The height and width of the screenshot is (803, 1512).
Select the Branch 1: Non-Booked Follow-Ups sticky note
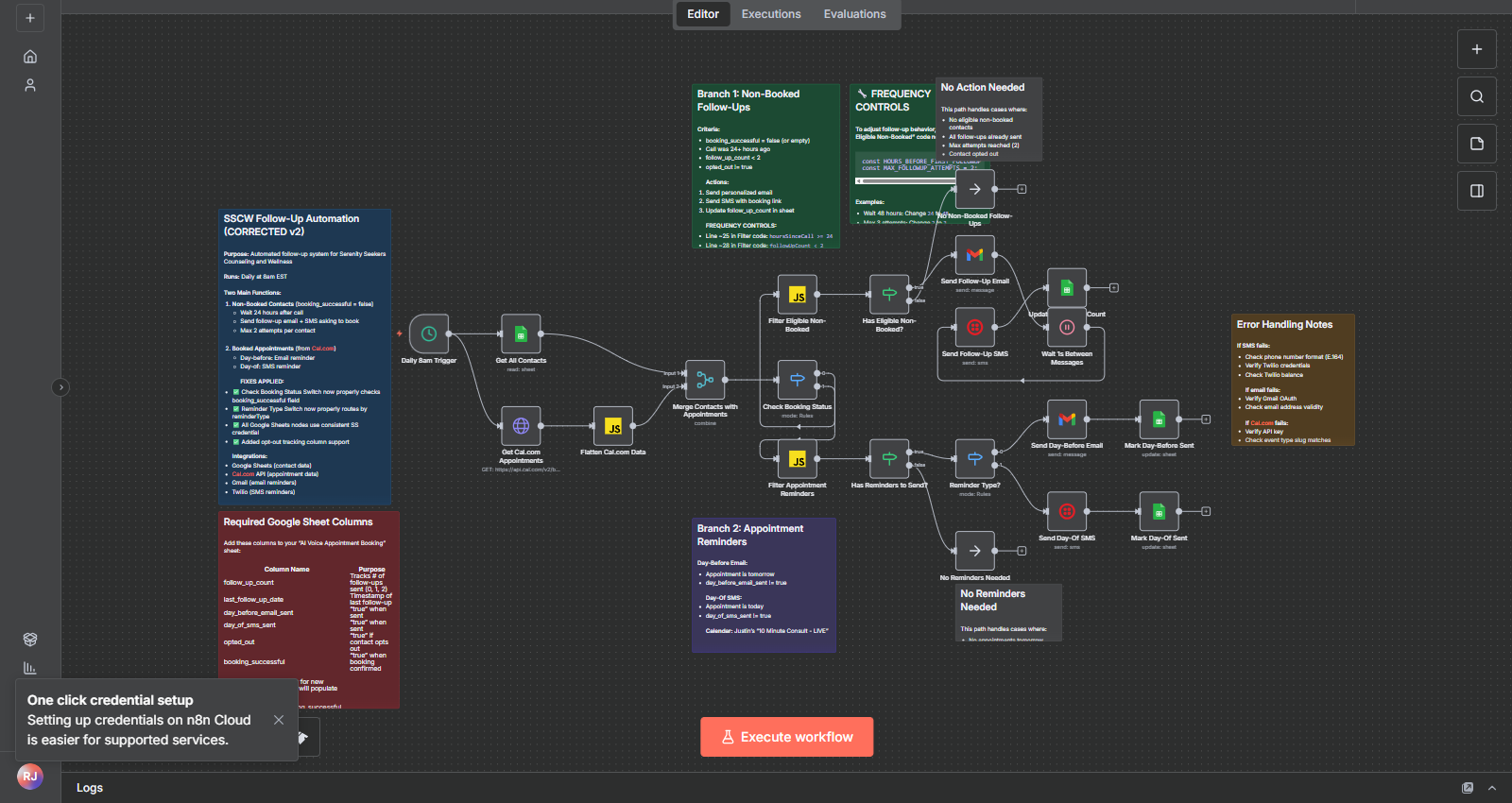coord(765,166)
